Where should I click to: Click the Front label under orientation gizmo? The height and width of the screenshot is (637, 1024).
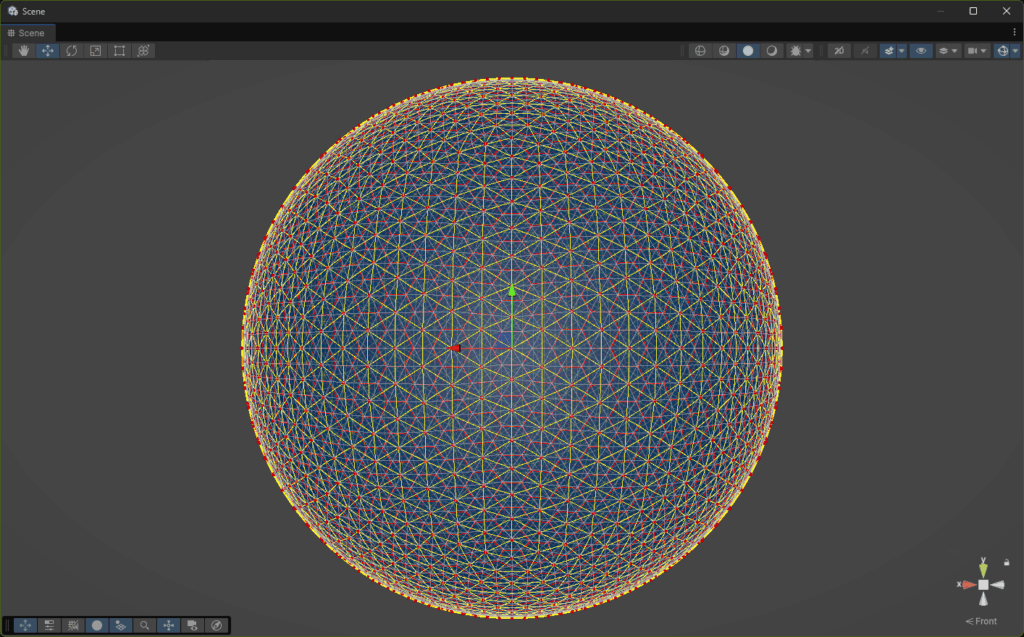tap(982, 621)
